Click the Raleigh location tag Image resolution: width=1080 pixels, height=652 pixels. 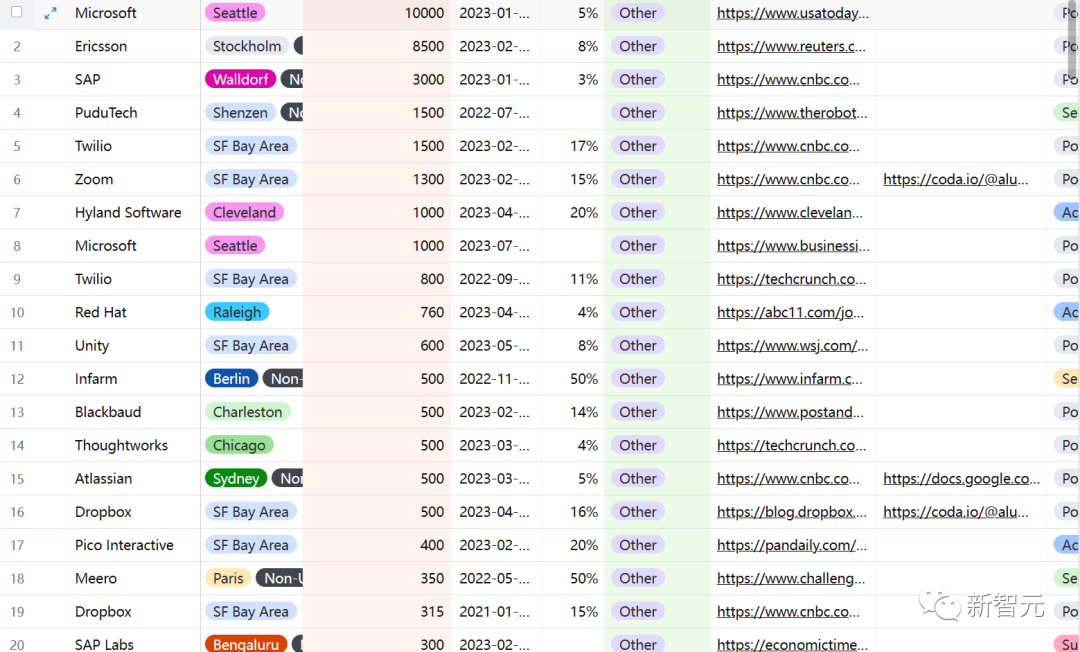(236, 313)
